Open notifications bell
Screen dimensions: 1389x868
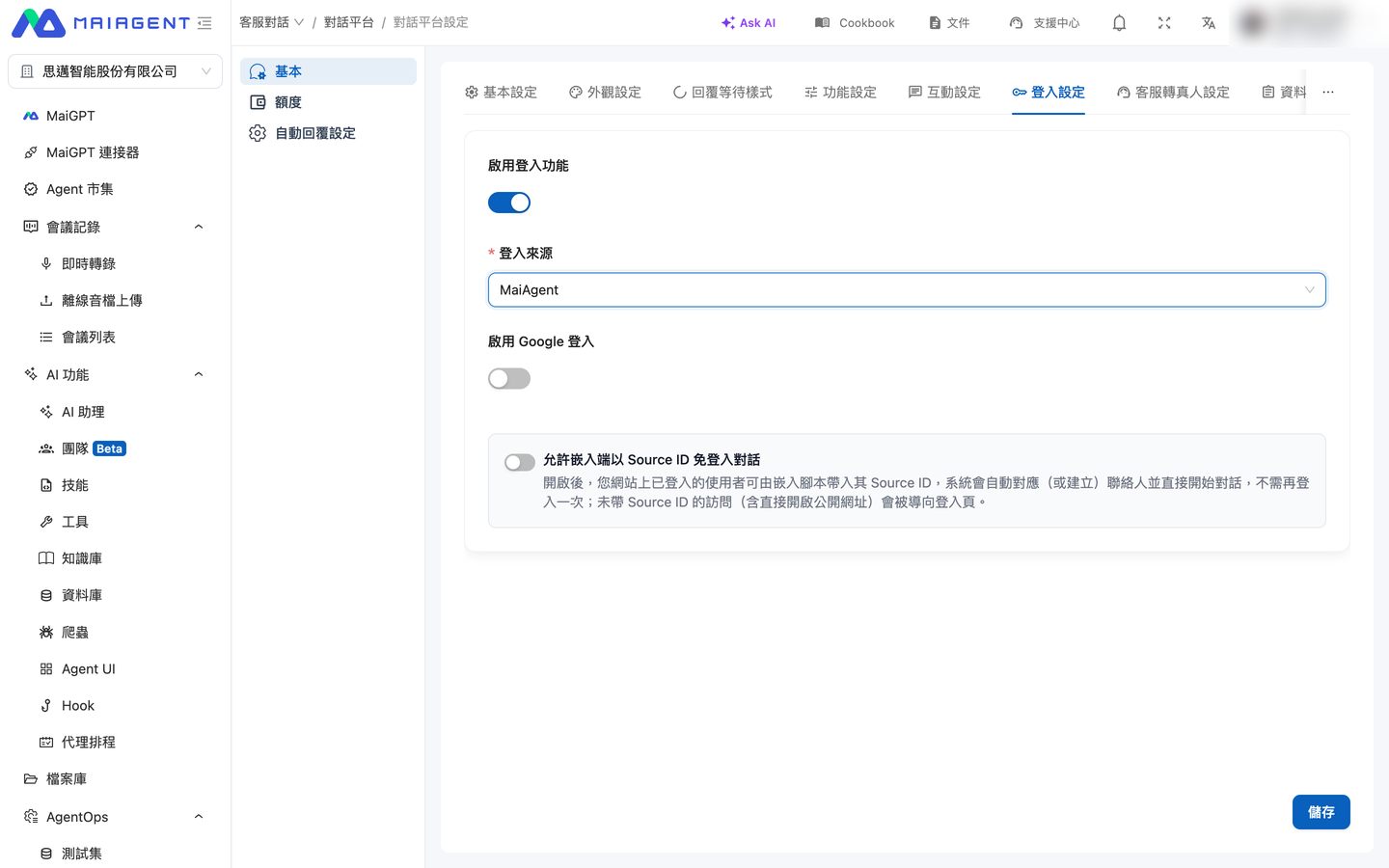tap(1119, 23)
